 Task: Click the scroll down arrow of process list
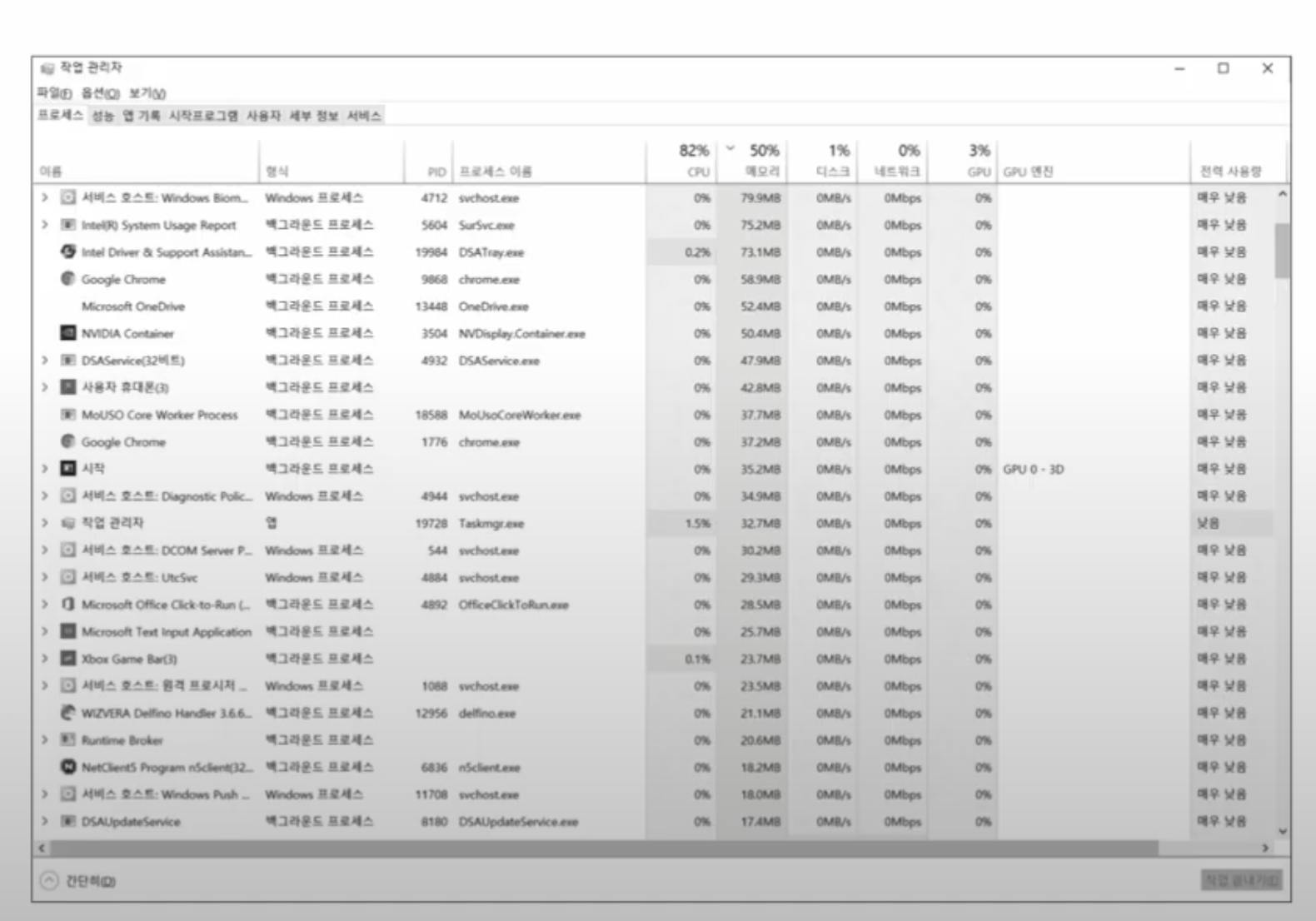tap(1282, 830)
